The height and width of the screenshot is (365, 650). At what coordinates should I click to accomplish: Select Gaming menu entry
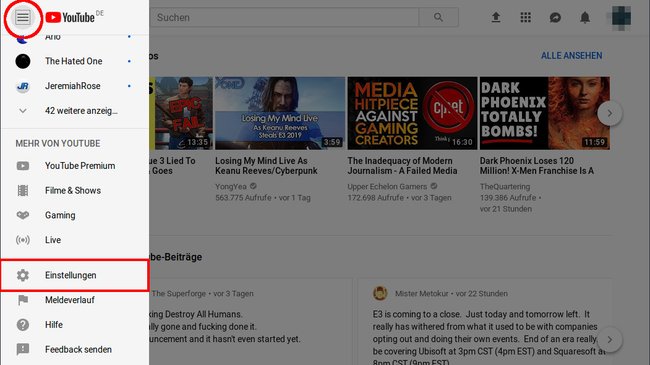point(75,215)
